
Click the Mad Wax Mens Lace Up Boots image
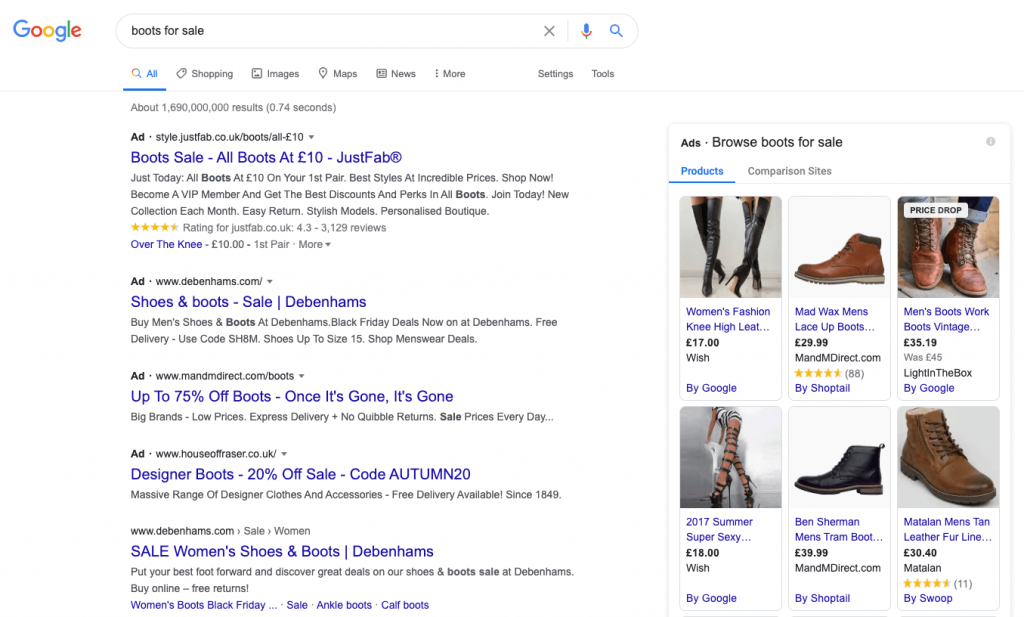(x=839, y=247)
